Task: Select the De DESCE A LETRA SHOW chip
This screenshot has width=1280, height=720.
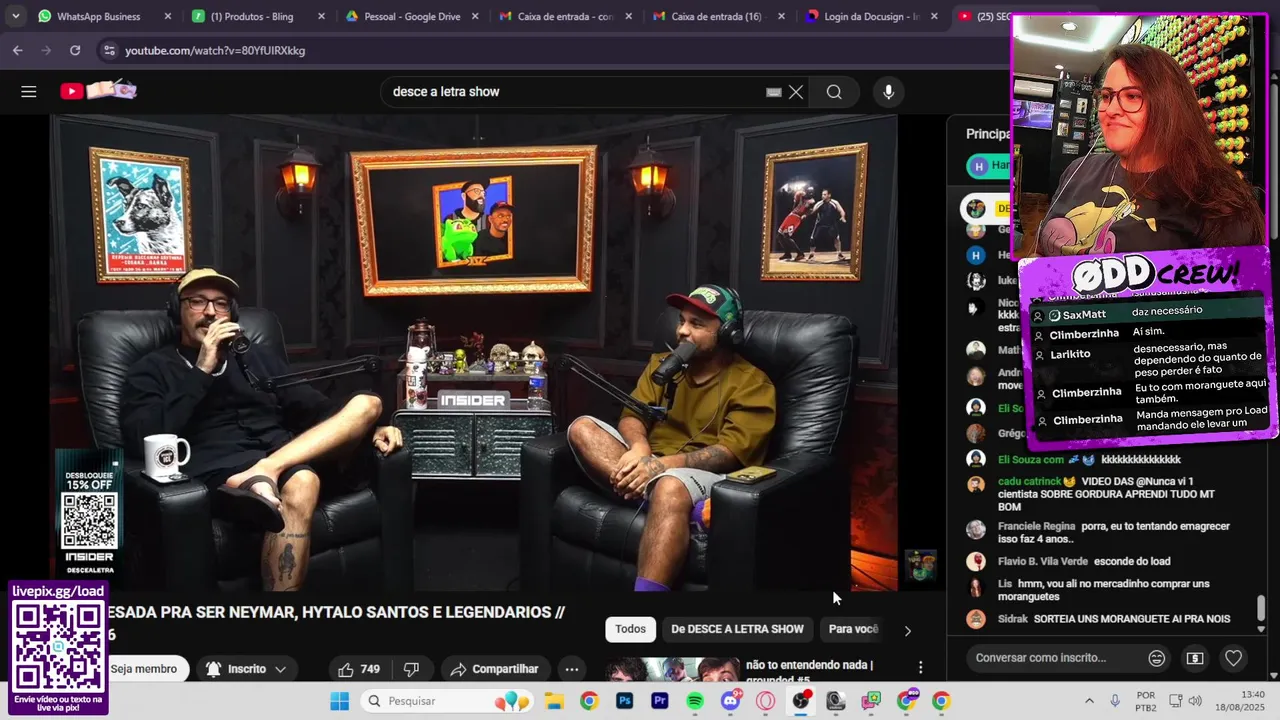Action: (x=737, y=629)
